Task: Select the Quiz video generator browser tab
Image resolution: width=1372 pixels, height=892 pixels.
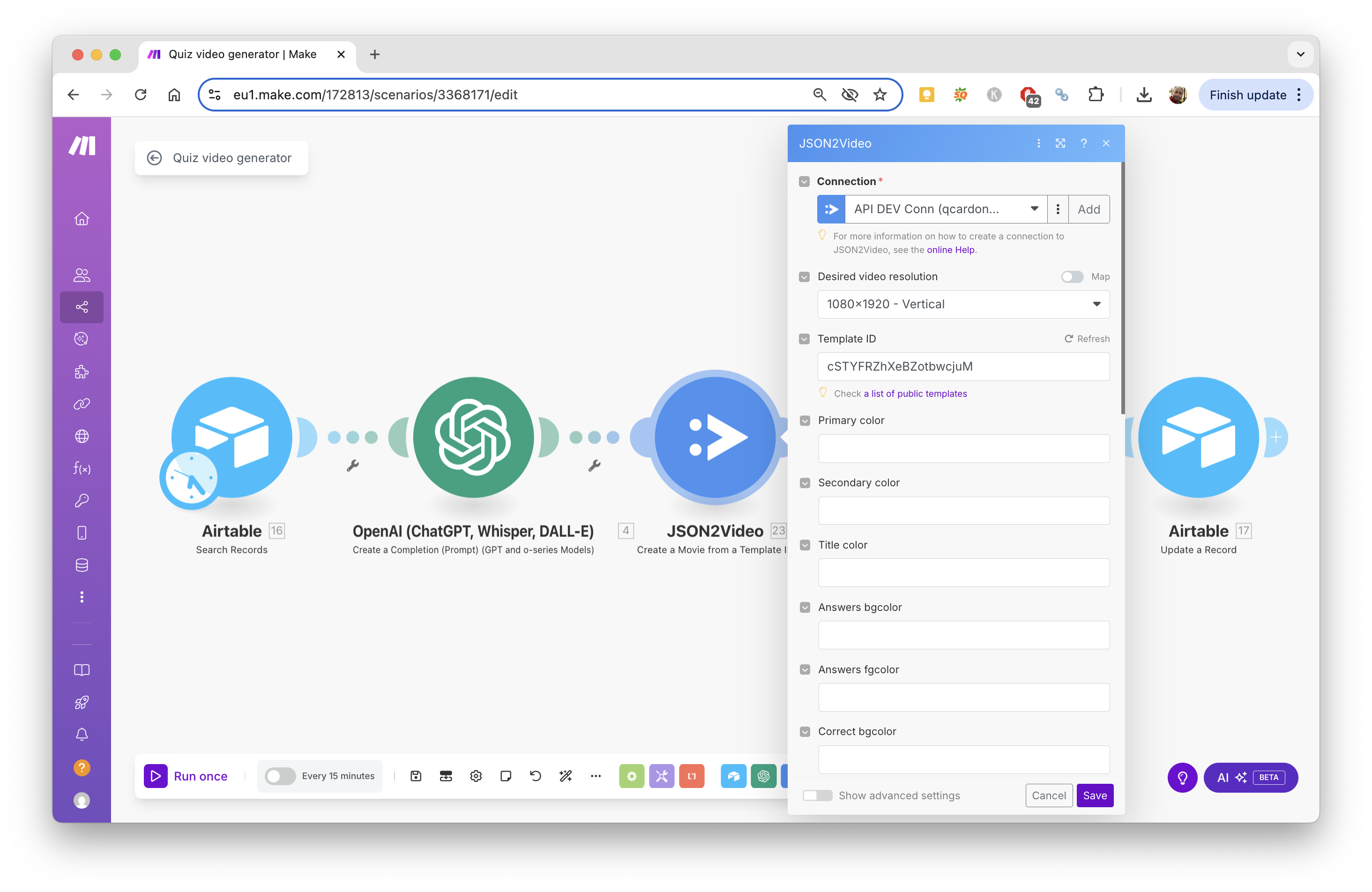Action: (x=247, y=54)
